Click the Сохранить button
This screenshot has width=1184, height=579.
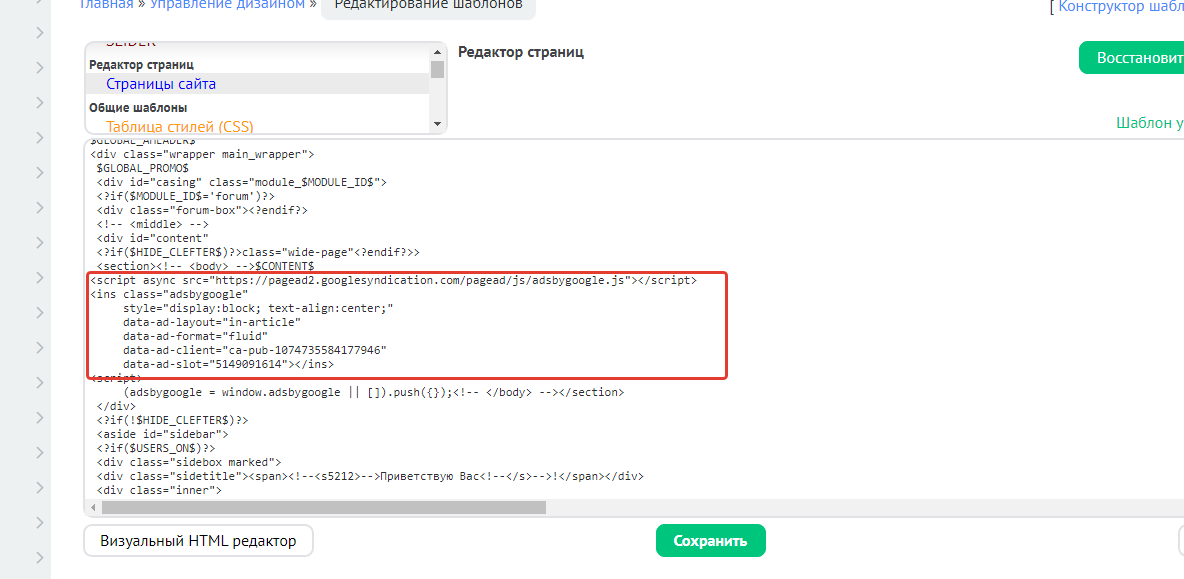(x=711, y=541)
